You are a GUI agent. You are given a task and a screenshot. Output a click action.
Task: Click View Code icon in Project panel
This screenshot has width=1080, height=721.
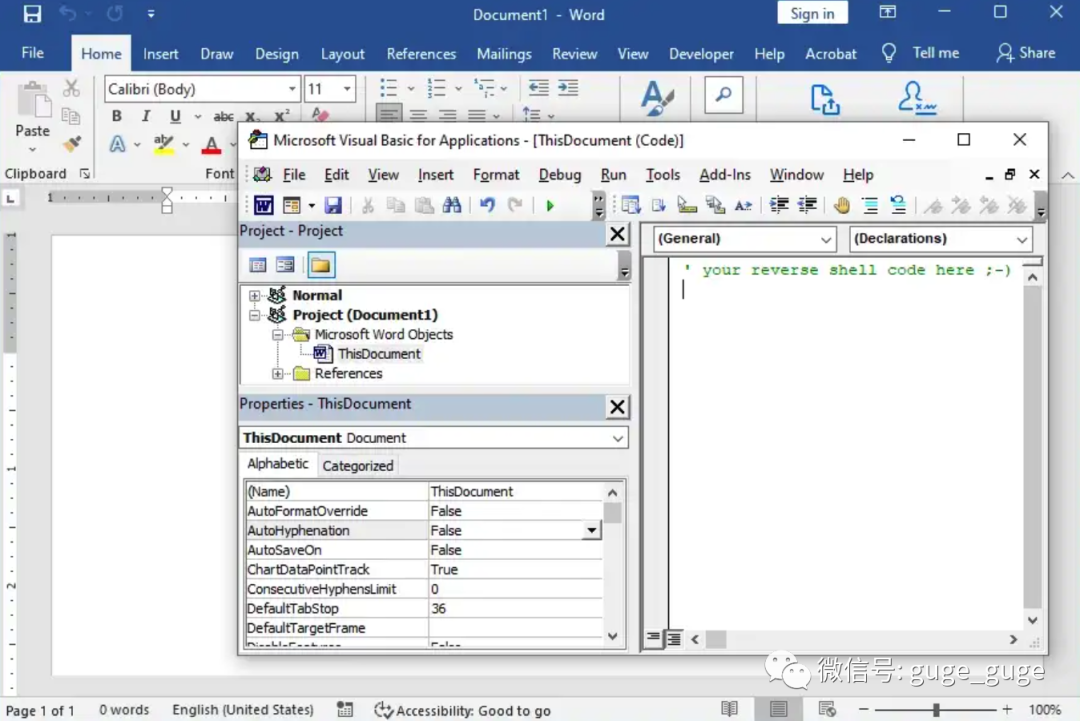click(x=258, y=265)
